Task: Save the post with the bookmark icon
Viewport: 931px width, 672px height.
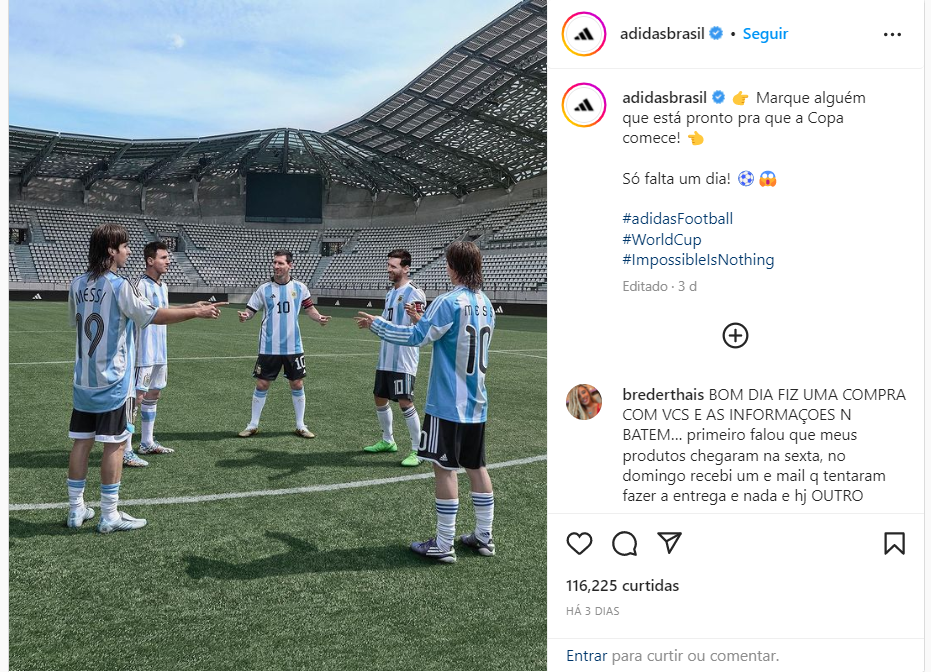Action: tap(894, 543)
